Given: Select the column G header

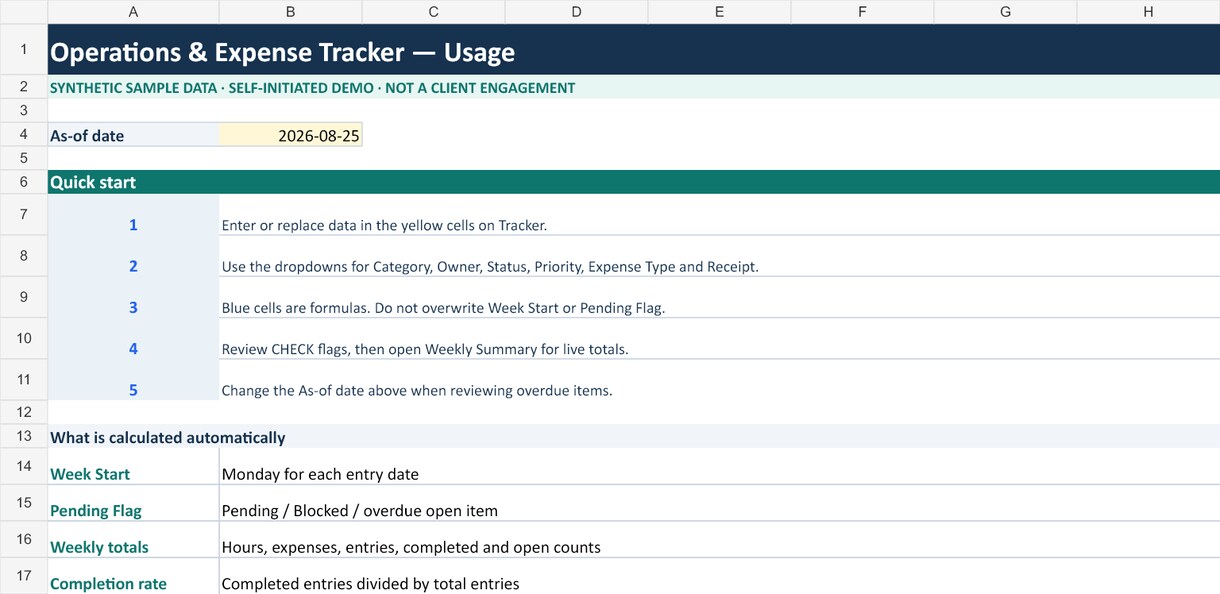Looking at the screenshot, I should tap(1005, 12).
